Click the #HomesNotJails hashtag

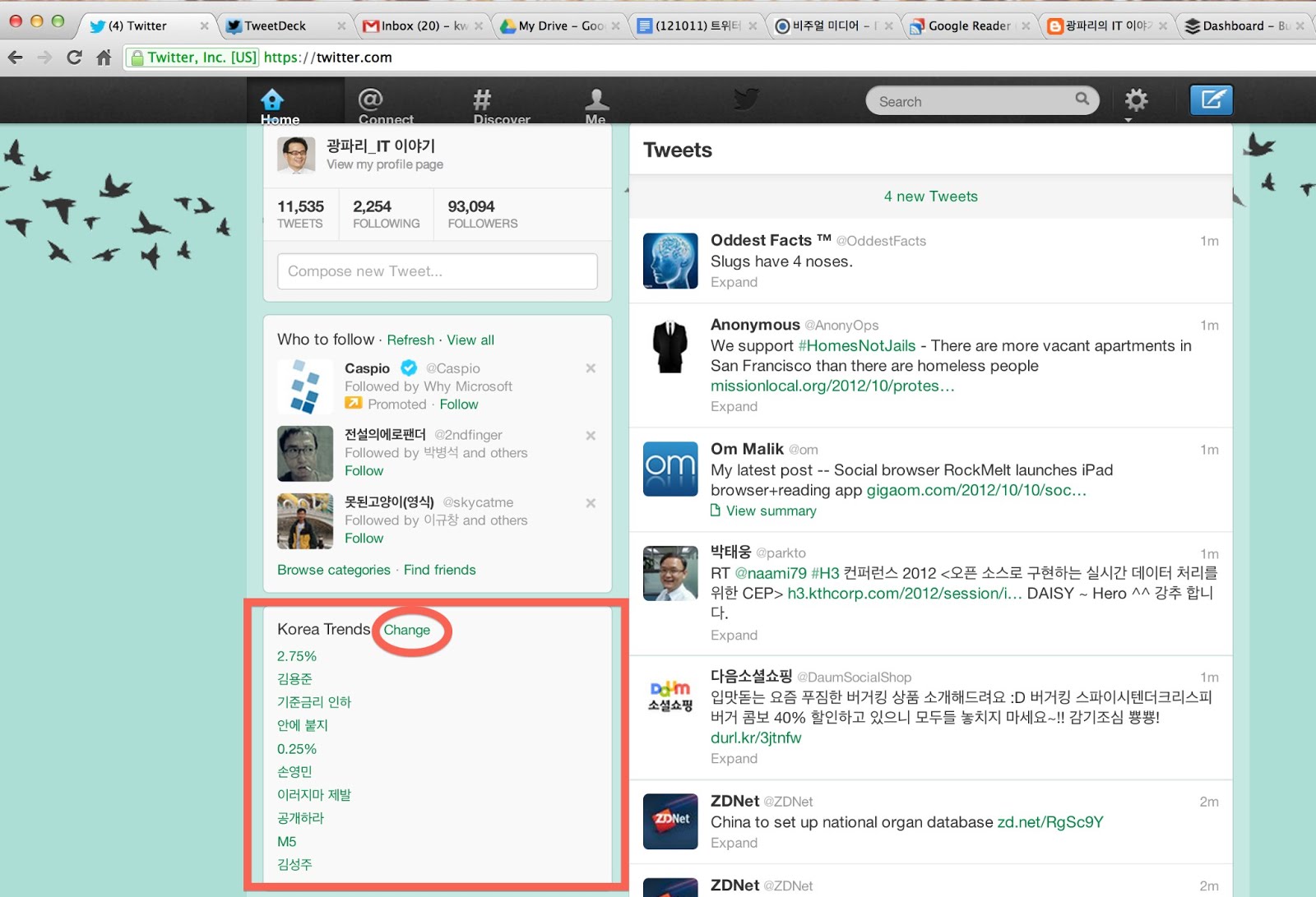click(x=856, y=346)
